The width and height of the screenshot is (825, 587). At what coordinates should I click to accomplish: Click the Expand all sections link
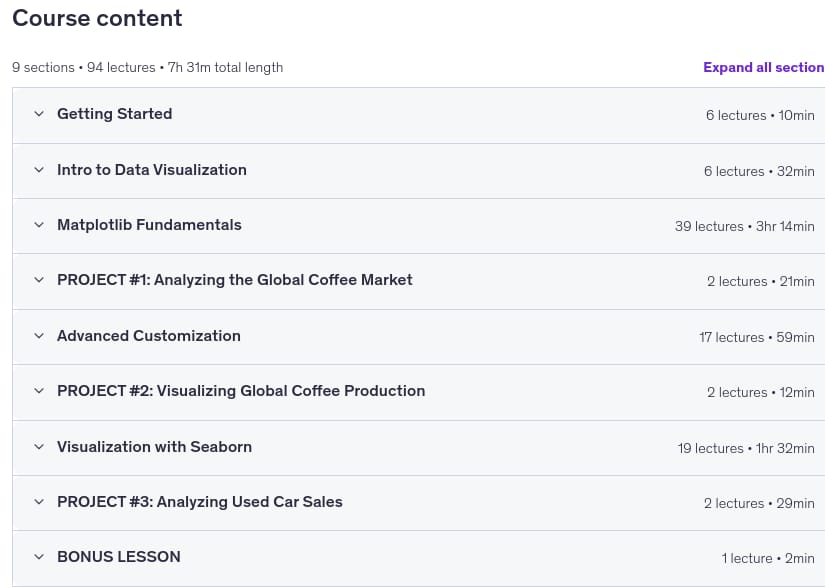(764, 67)
